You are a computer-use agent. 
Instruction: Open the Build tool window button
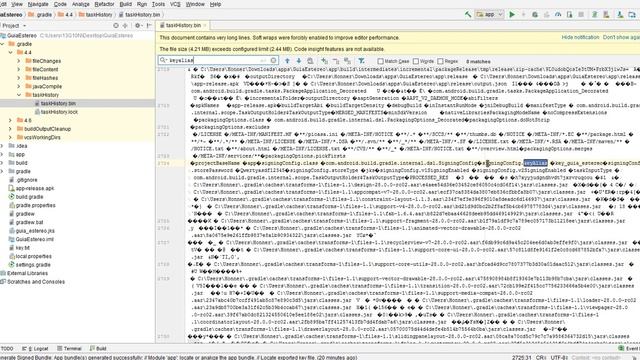point(98,349)
